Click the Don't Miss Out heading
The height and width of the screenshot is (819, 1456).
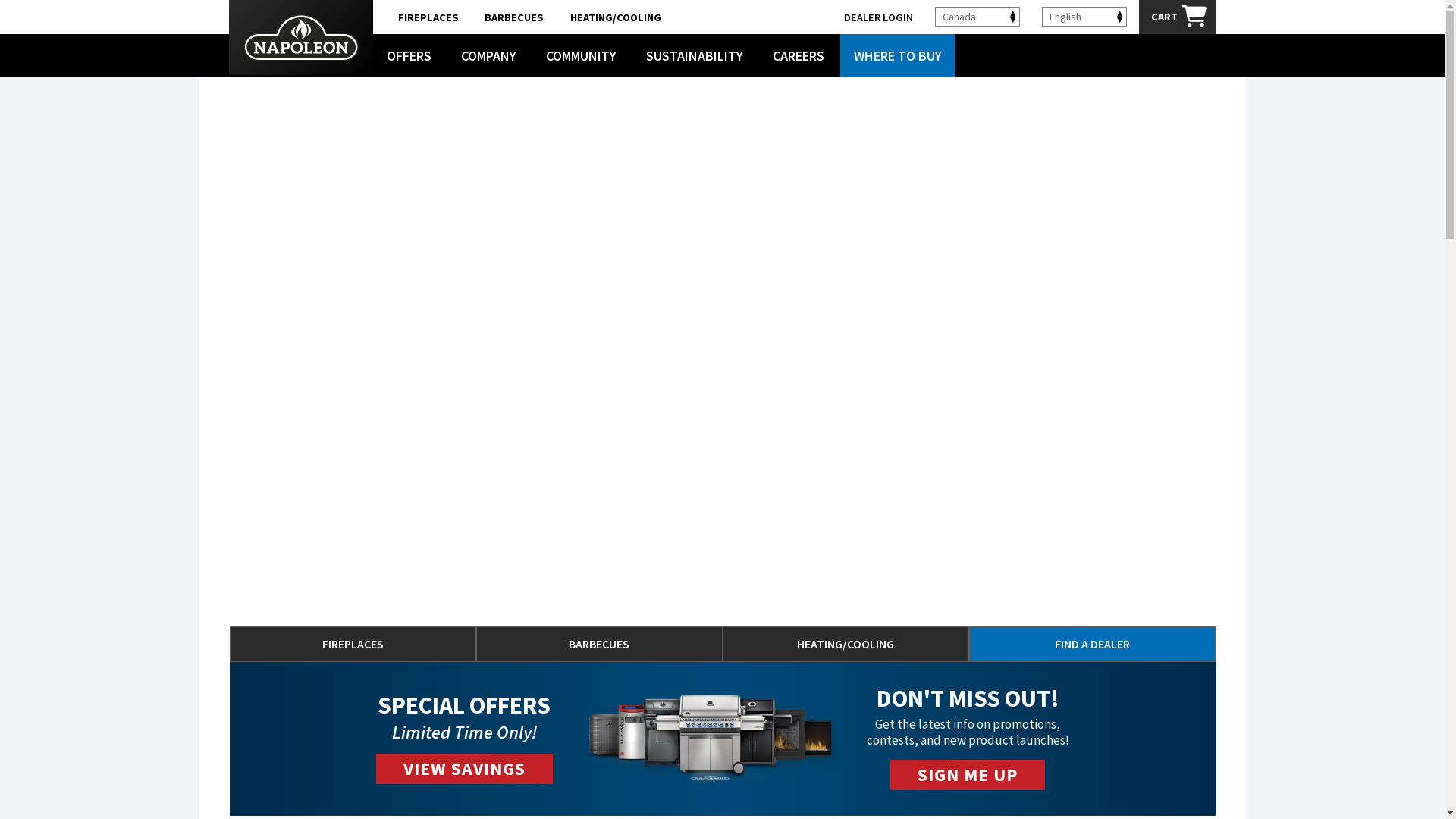click(x=967, y=698)
